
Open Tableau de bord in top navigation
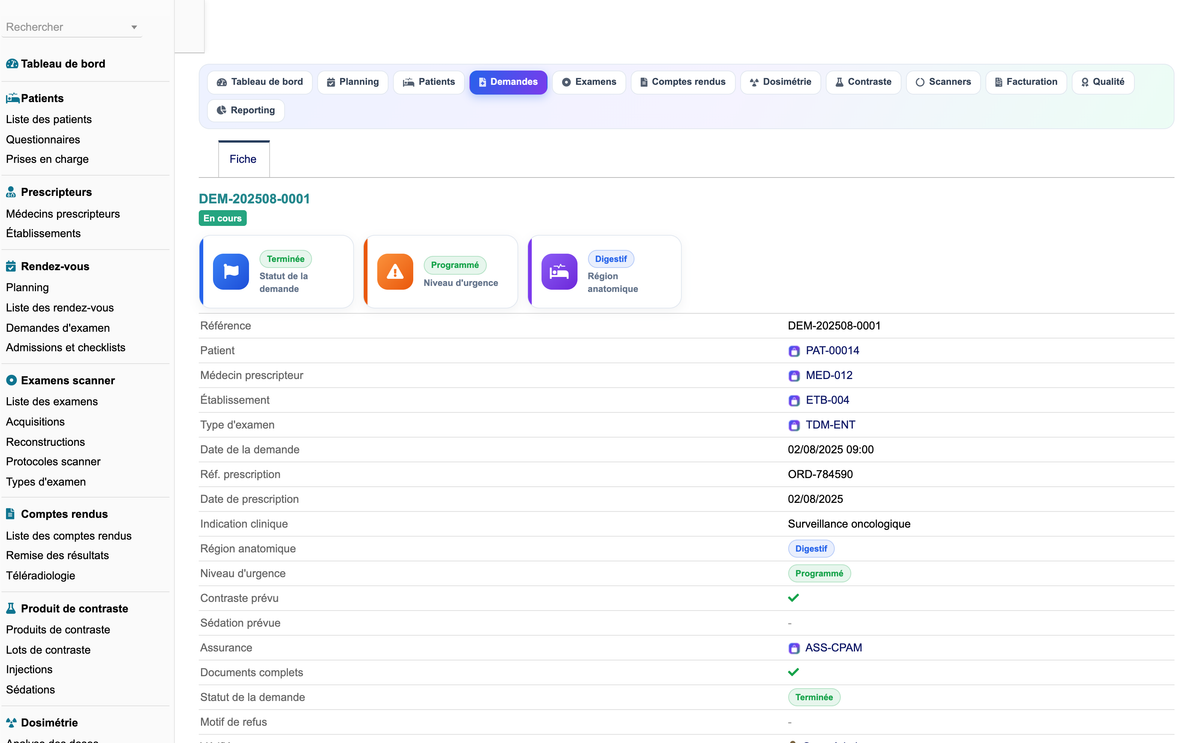[260, 82]
